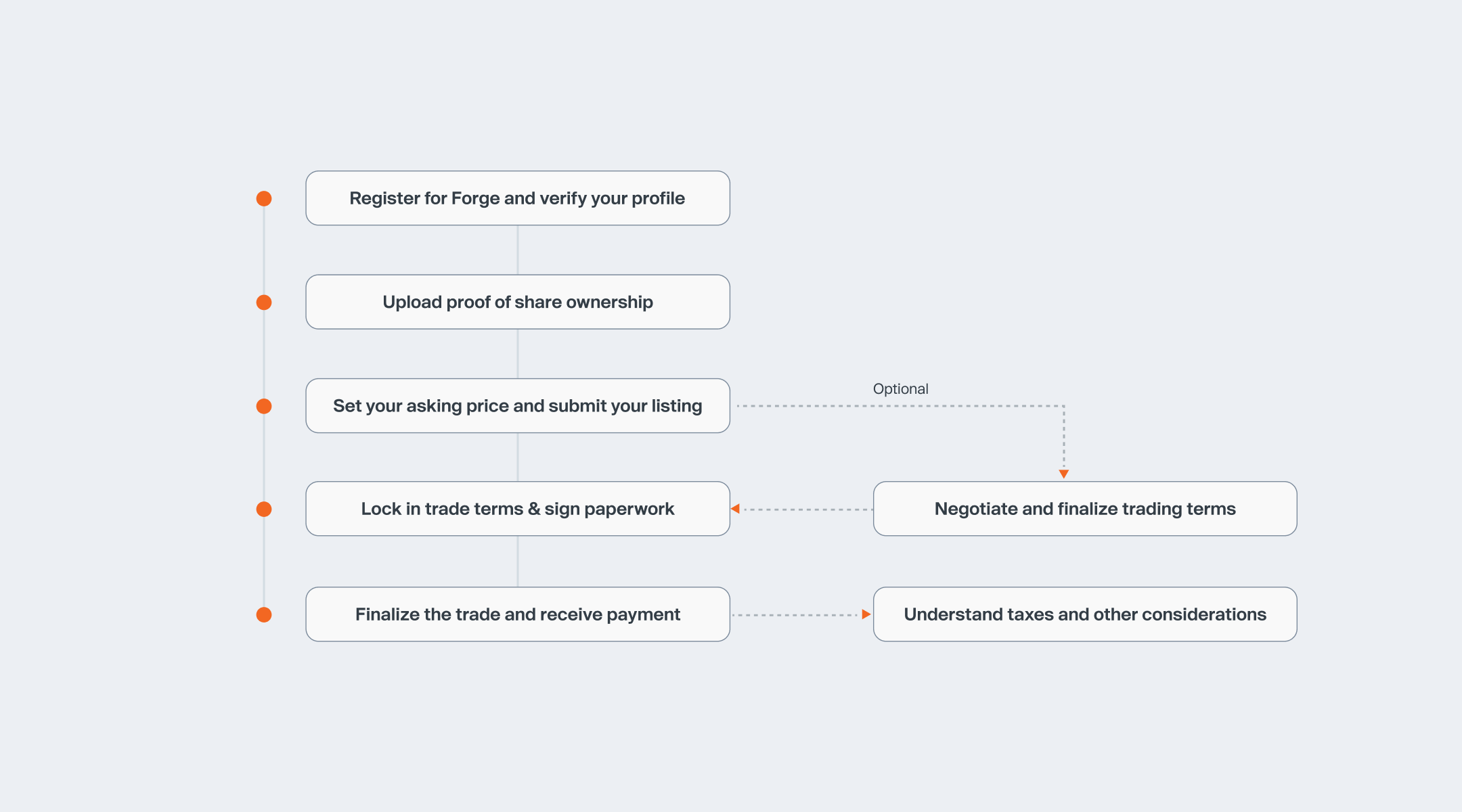Select the orange marker beside asking price step

[264, 406]
